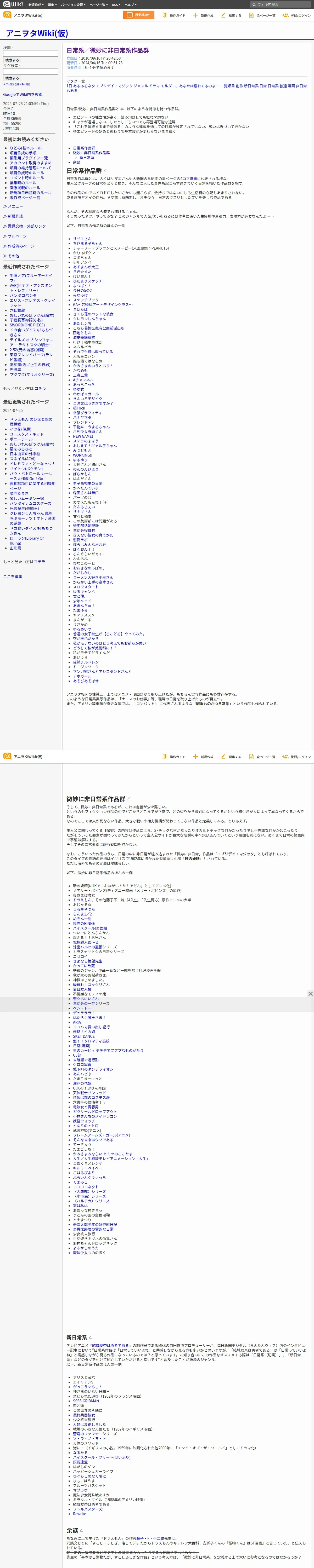
Task: Open the 全ページ一覧 page list icon
Action: click(251, 15)
